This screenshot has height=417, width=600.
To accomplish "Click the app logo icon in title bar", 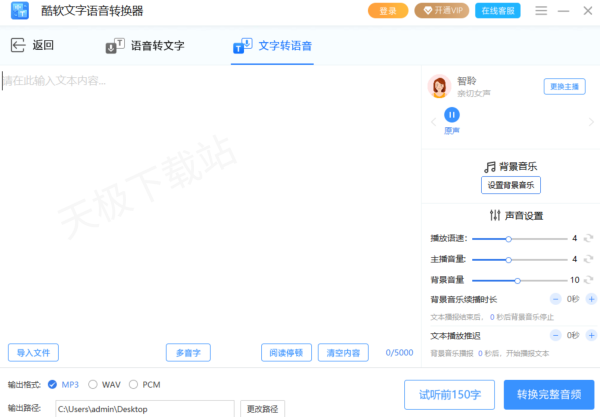I will coord(20,11).
